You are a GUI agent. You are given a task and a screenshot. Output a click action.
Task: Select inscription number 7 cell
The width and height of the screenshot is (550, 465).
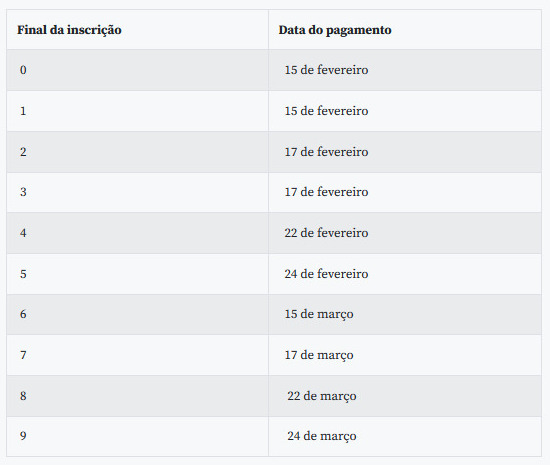[x=138, y=355]
